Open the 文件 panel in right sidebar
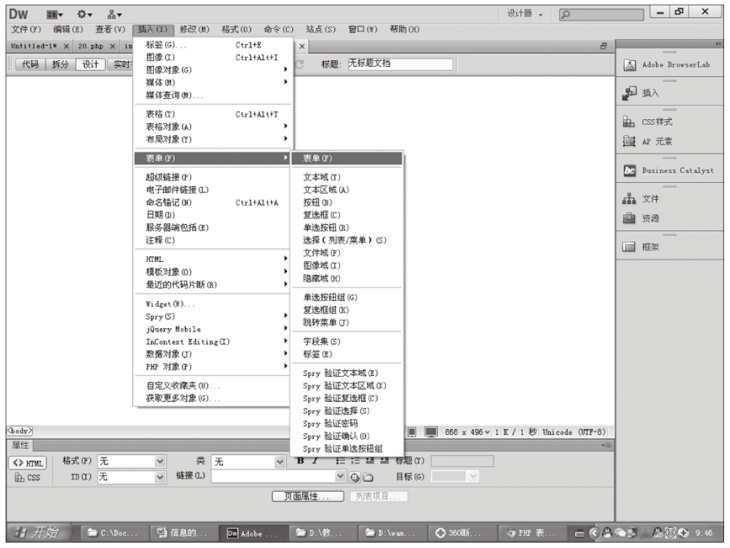 641,199
